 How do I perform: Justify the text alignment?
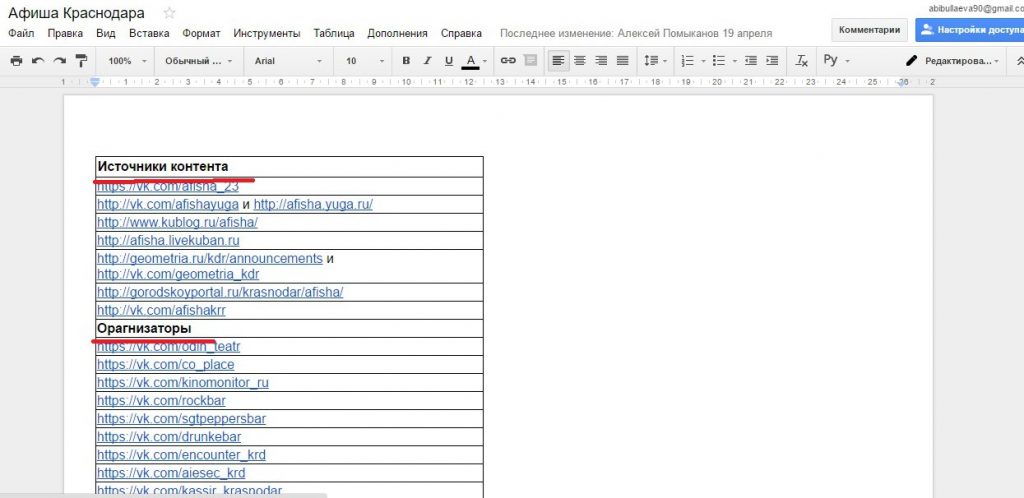(622, 61)
